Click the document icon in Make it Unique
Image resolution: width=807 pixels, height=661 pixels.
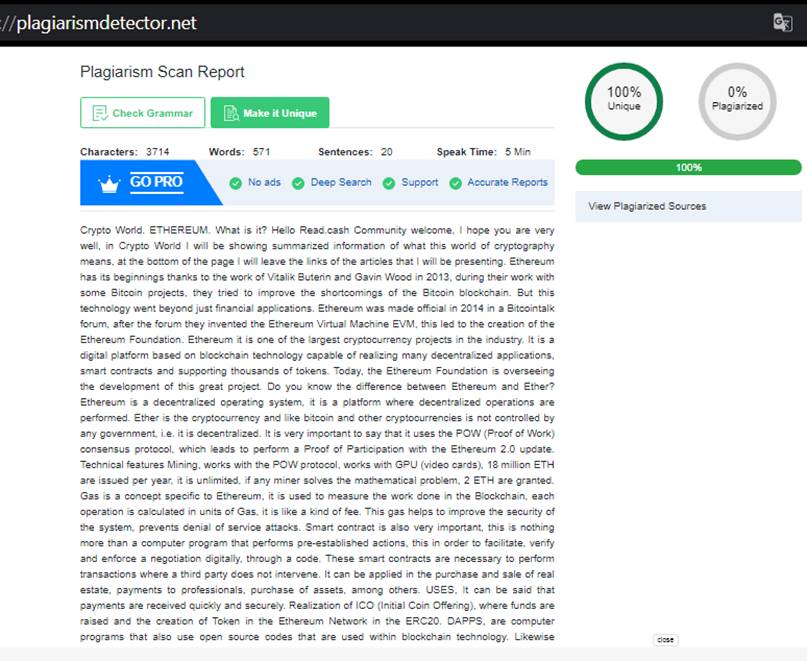pyautogui.click(x=231, y=113)
